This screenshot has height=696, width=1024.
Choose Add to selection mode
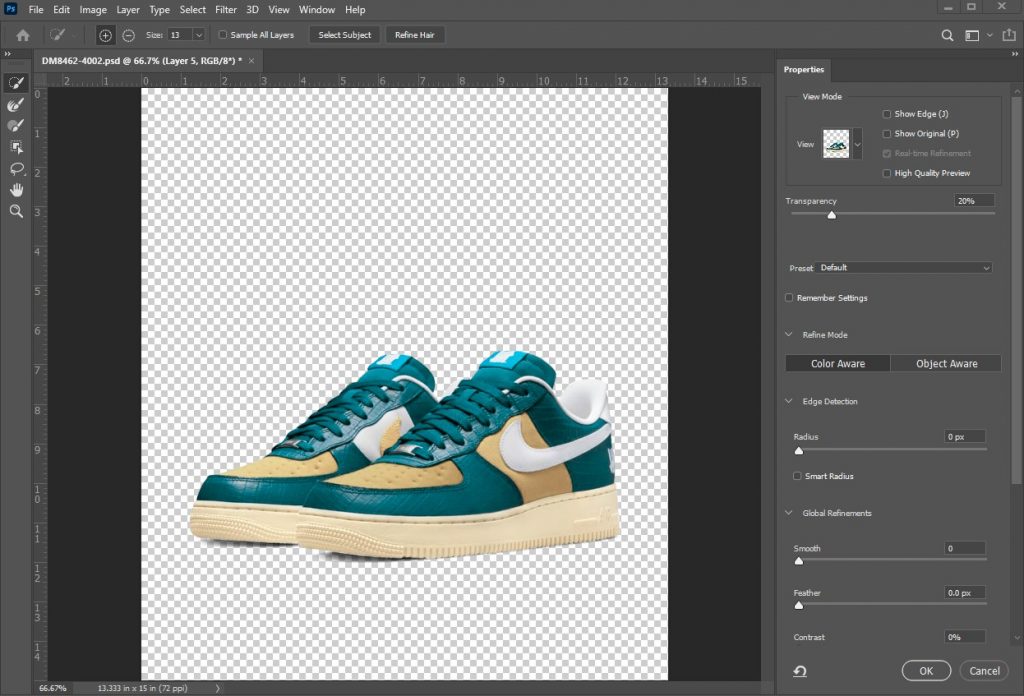coord(105,35)
